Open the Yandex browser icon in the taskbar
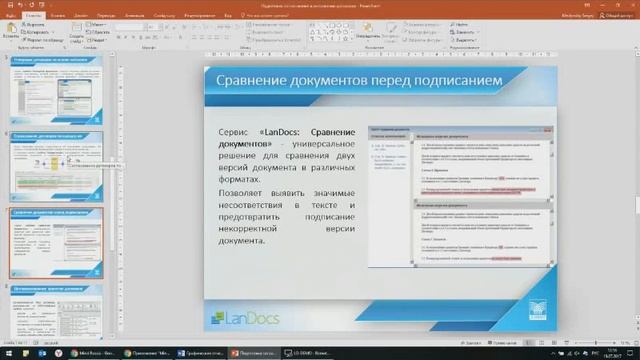Image resolution: width=640 pixels, height=360 pixels. pos(58,353)
